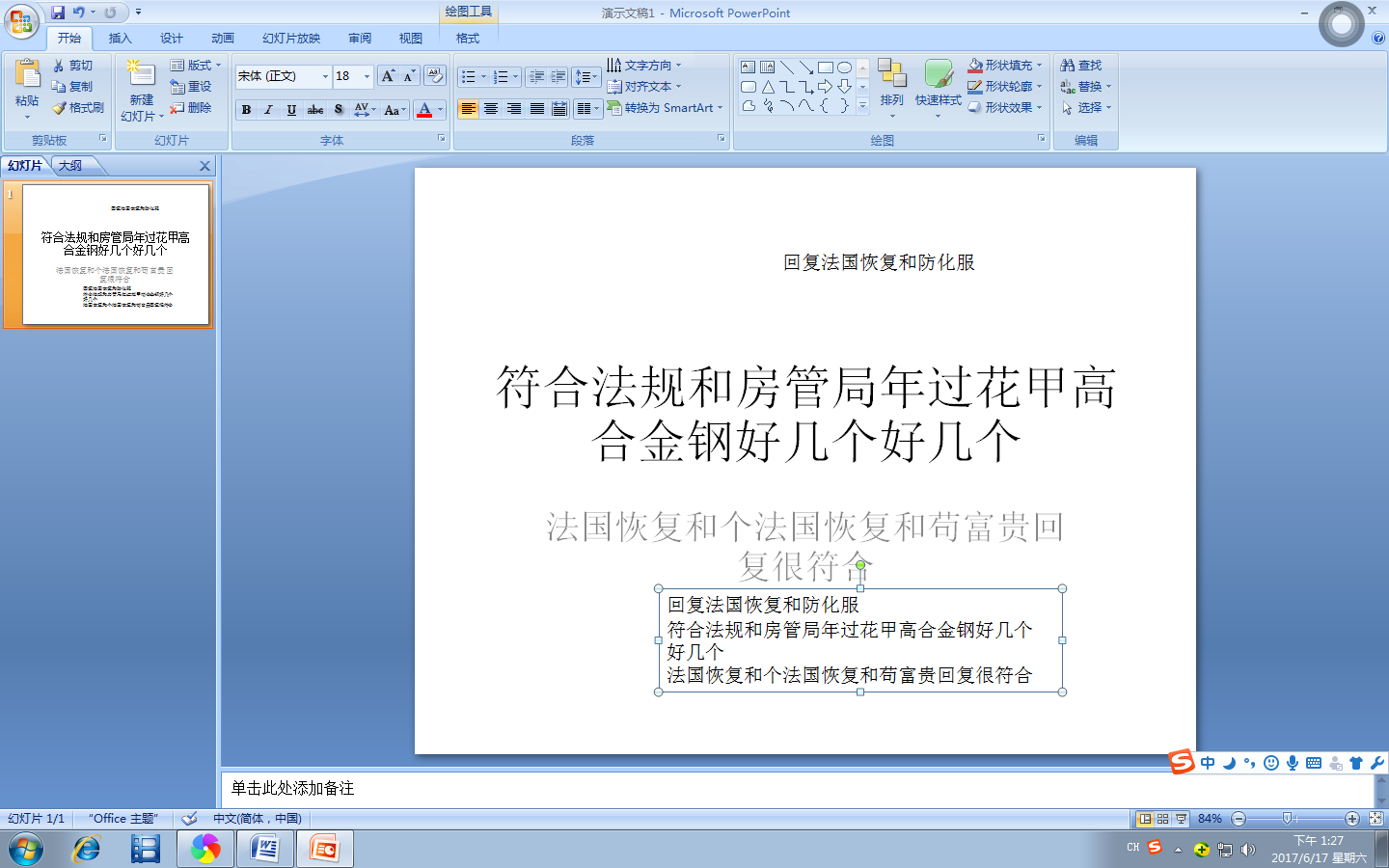1389x868 pixels.
Task: Toggle Bold formatting
Action: pyautogui.click(x=246, y=110)
